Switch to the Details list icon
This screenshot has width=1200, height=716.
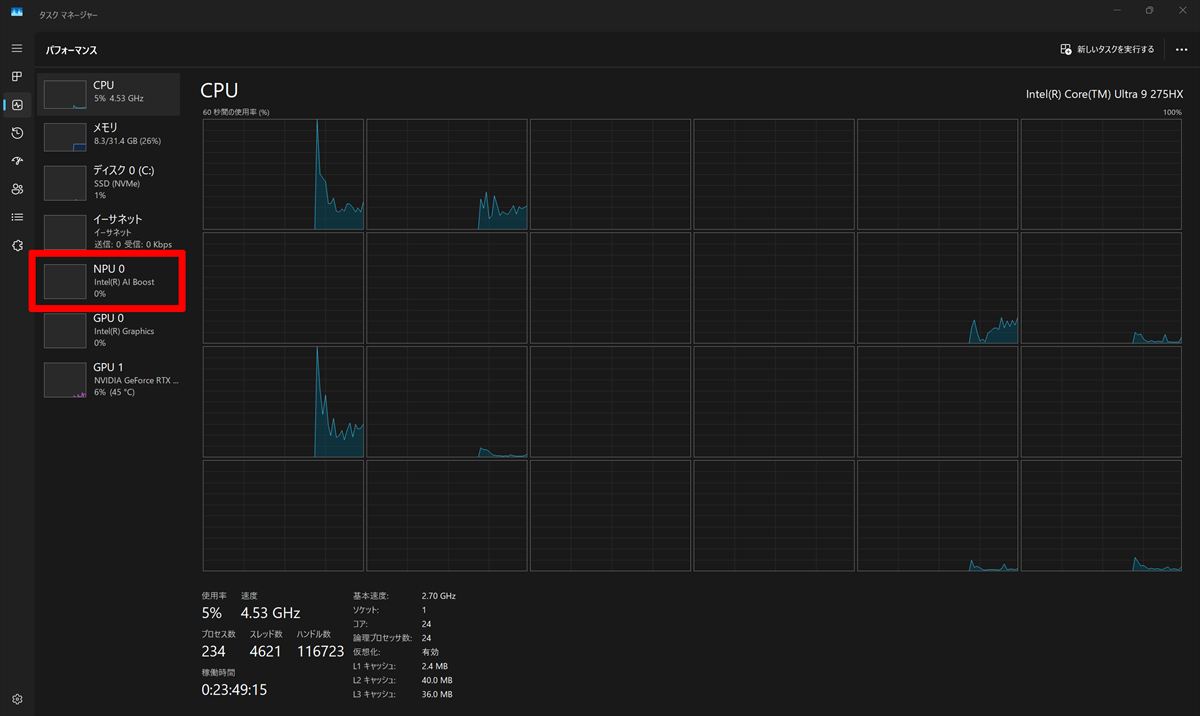(17, 217)
